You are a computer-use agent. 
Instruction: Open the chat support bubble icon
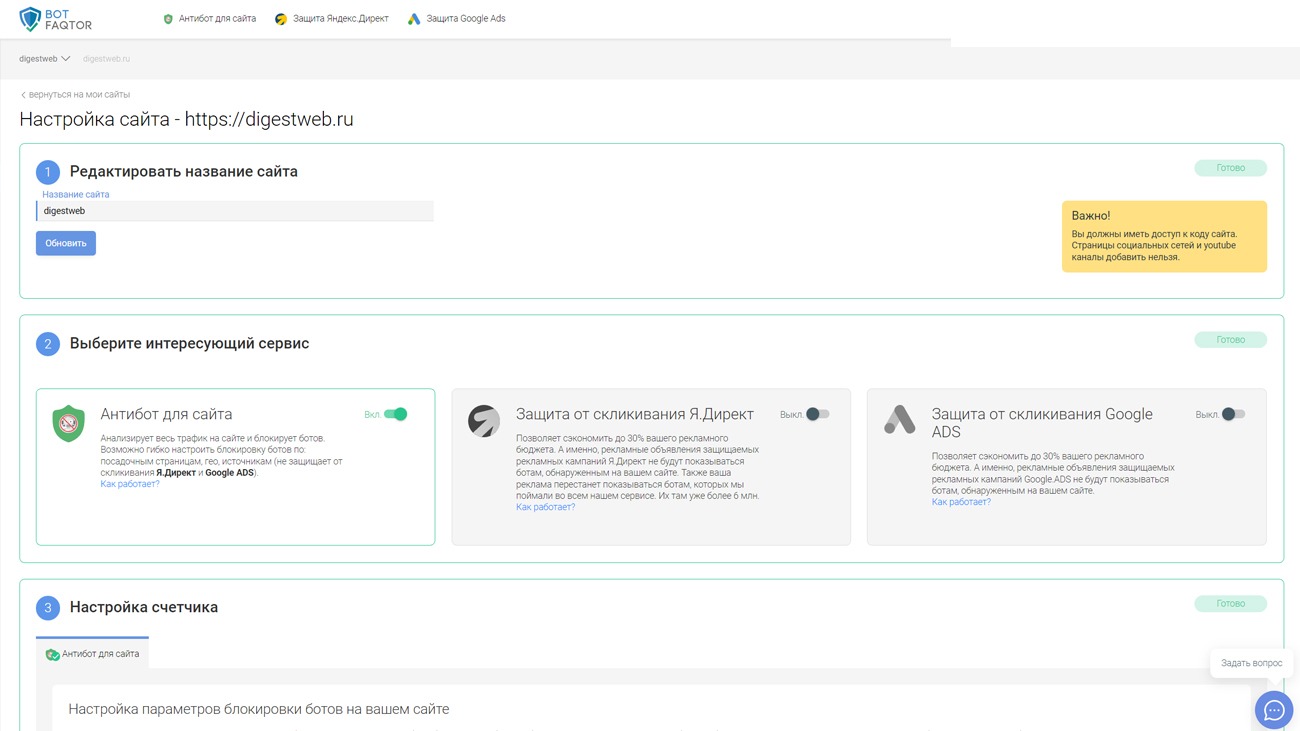point(1273,710)
